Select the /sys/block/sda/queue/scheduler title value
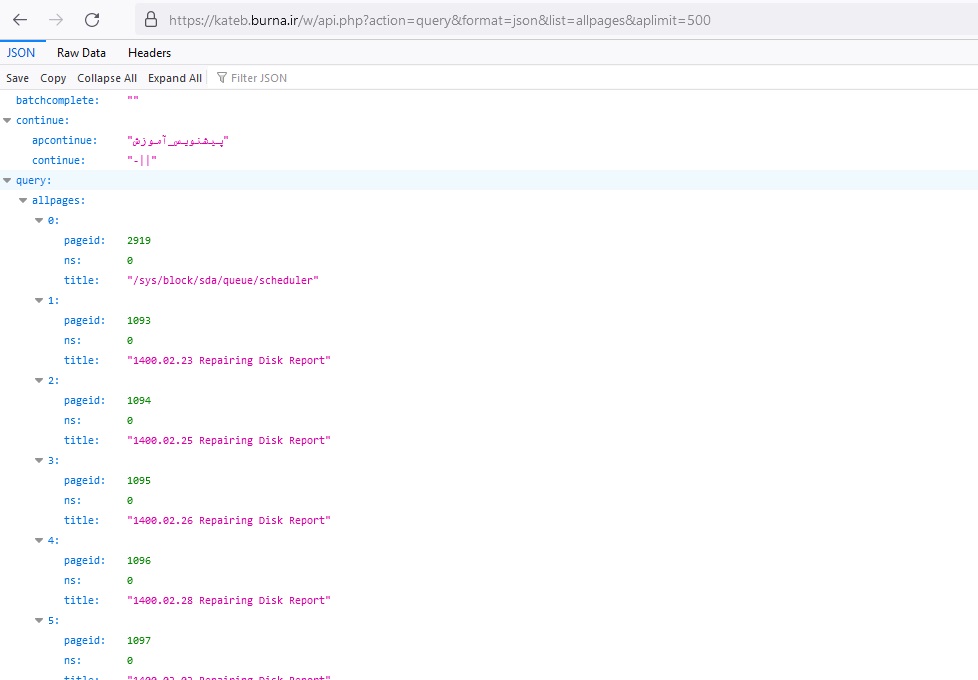978x680 pixels. [223, 280]
